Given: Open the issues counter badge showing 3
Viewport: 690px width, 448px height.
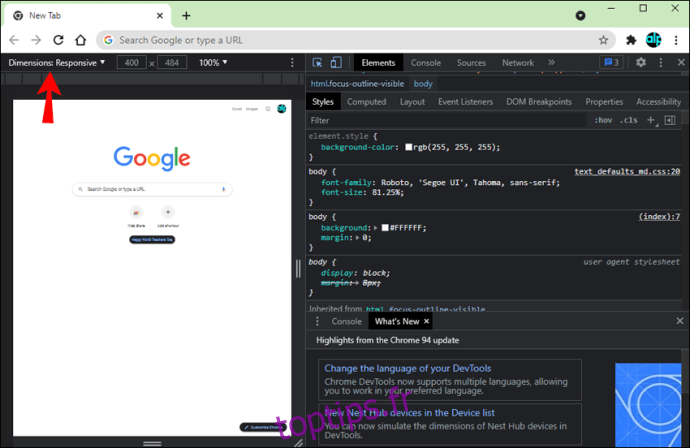Looking at the screenshot, I should [x=611, y=62].
